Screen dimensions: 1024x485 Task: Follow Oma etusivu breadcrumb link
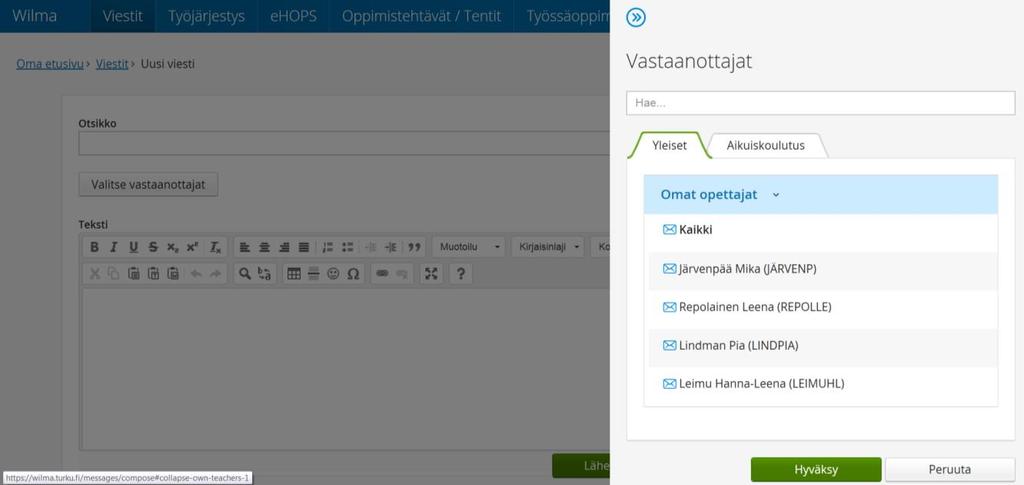(50, 64)
